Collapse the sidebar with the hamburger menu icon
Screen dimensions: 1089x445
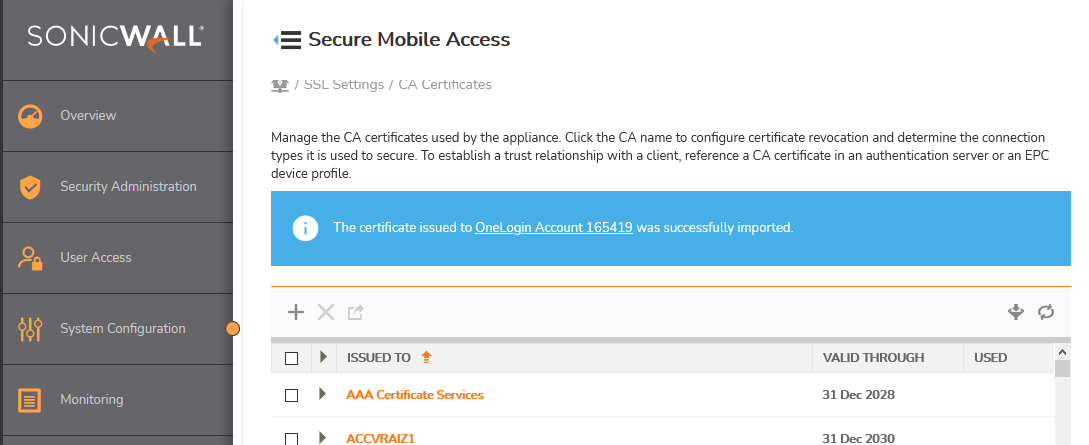tap(287, 40)
